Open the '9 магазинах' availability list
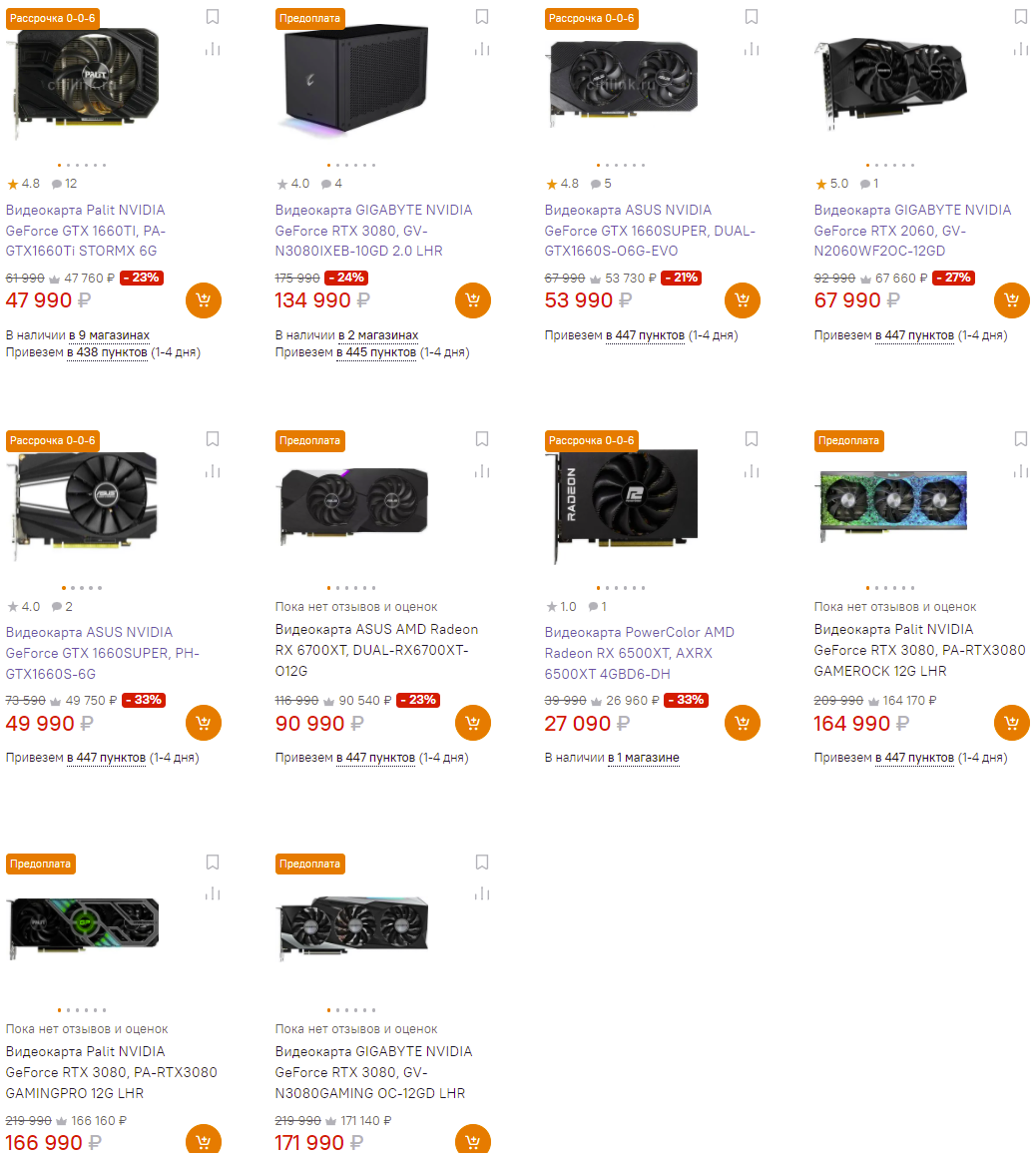 [110, 334]
